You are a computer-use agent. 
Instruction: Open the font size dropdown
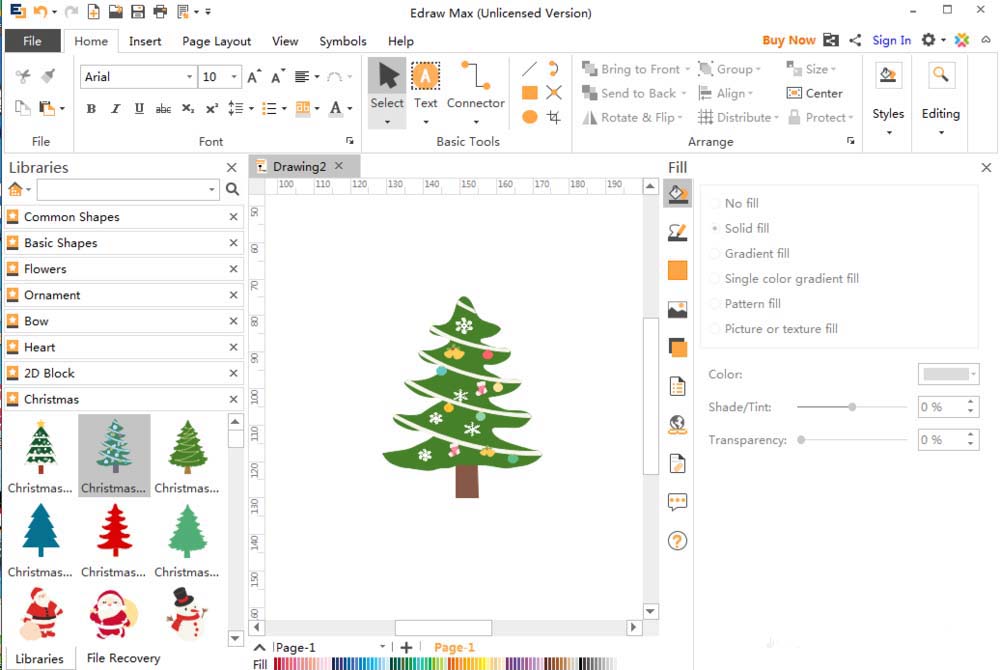(x=234, y=76)
